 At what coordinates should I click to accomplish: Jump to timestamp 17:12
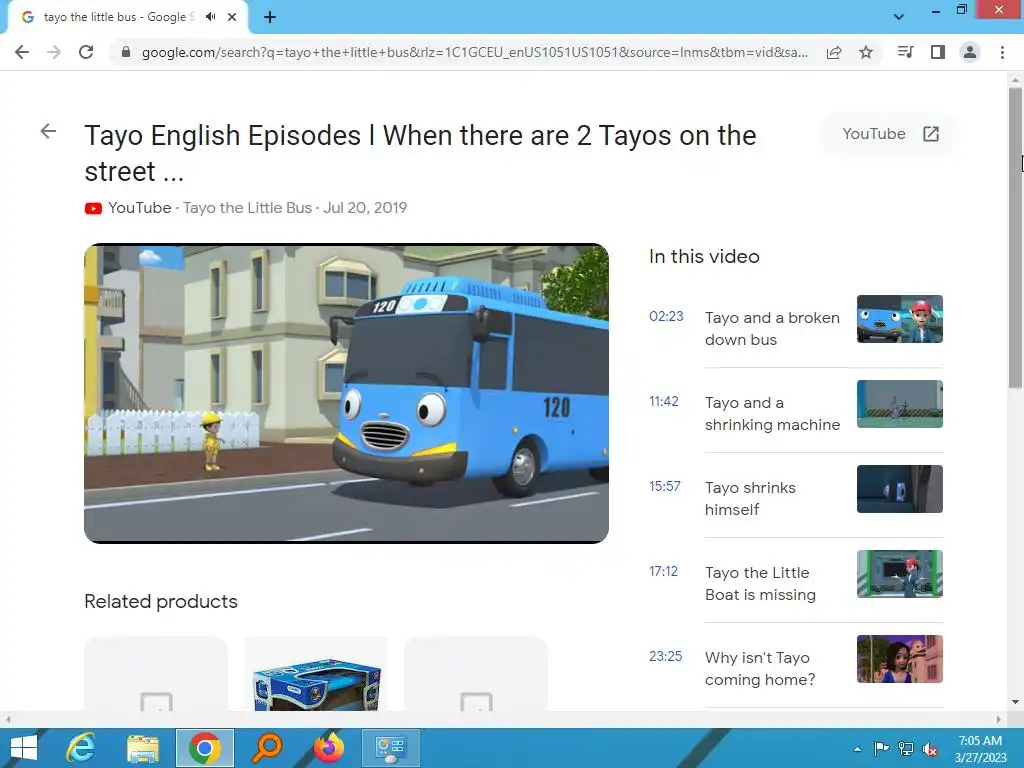664,571
